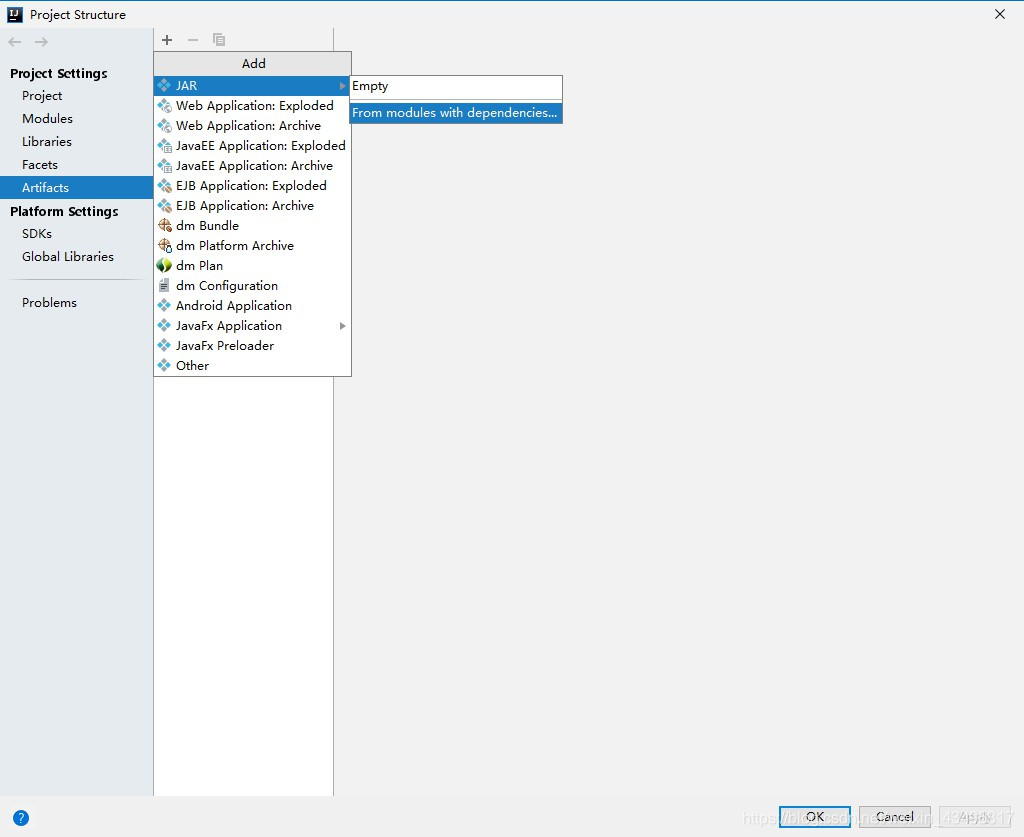Screen dimensions: 1024x837
Task: Click the EJB Application: Archive icon
Action: point(165,206)
